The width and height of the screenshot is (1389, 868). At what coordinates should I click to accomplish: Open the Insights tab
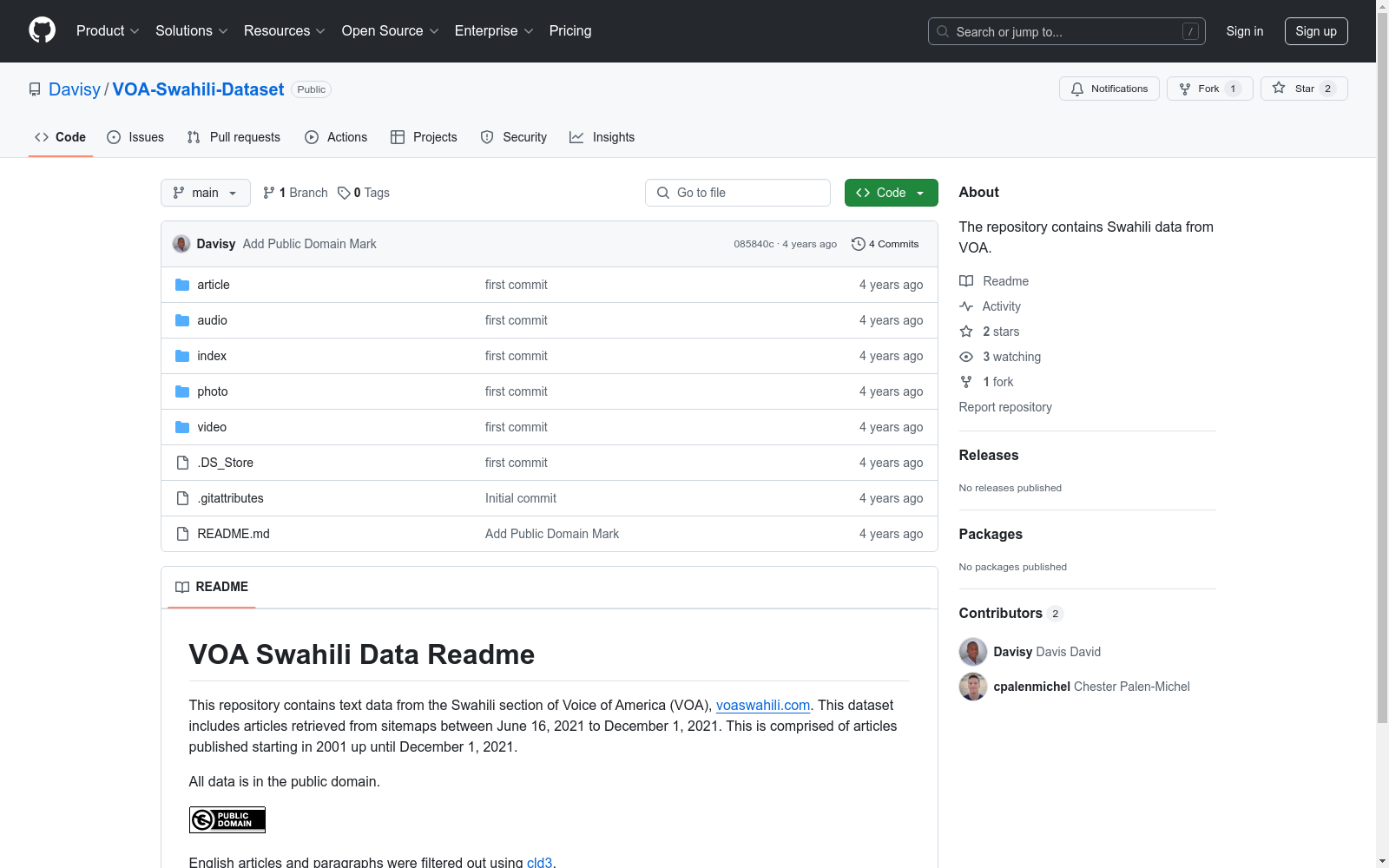click(602, 137)
